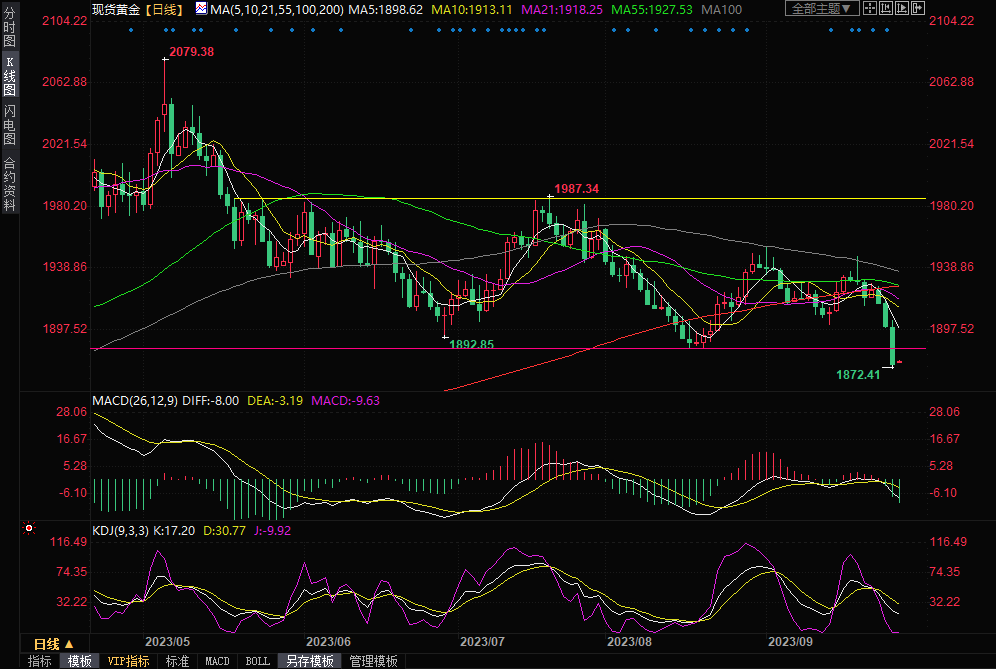
Task: Open the 闪电图 sidebar view
Action: pyautogui.click(x=9, y=124)
